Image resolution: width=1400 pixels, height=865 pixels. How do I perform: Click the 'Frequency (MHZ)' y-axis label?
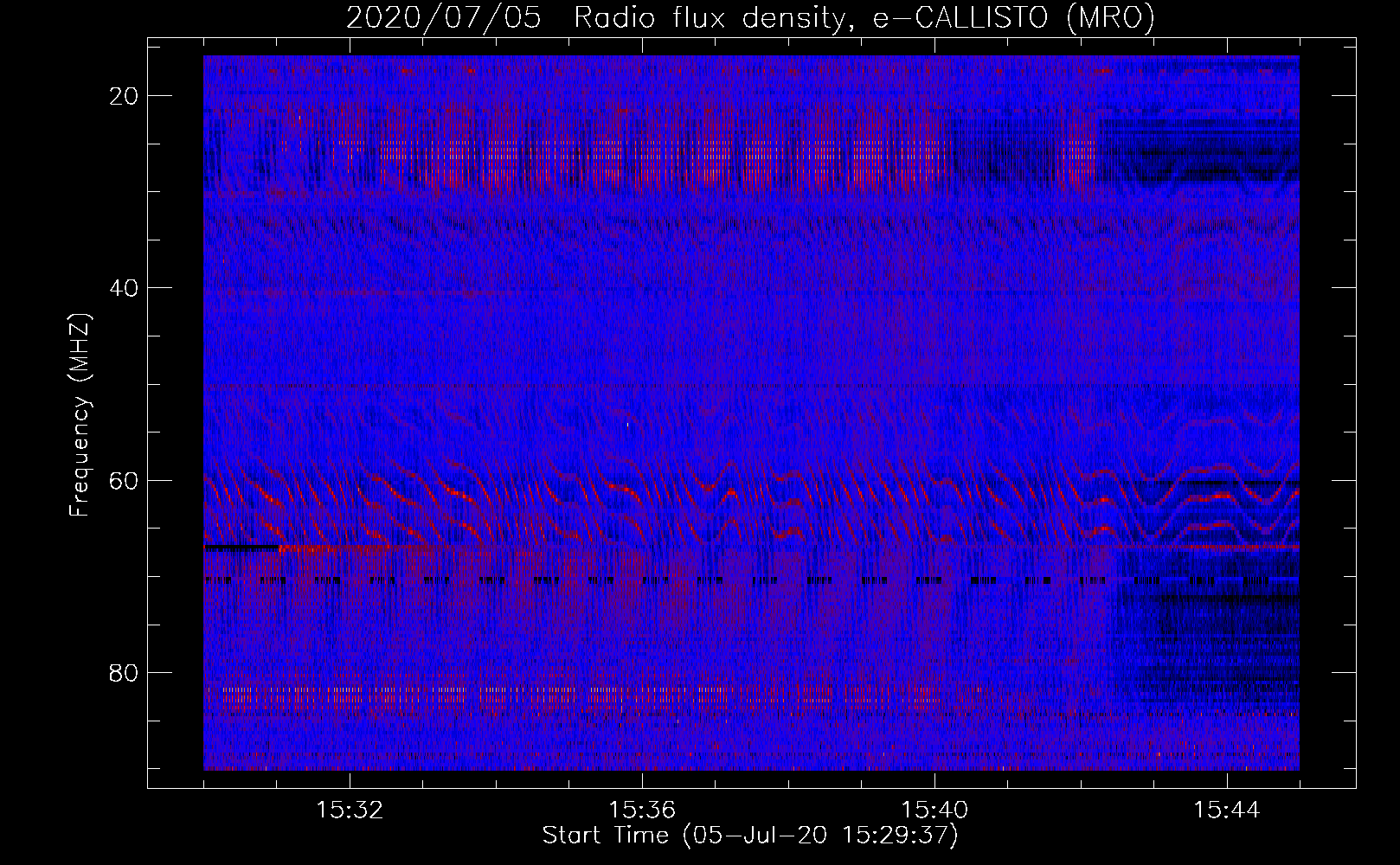[x=80, y=415]
